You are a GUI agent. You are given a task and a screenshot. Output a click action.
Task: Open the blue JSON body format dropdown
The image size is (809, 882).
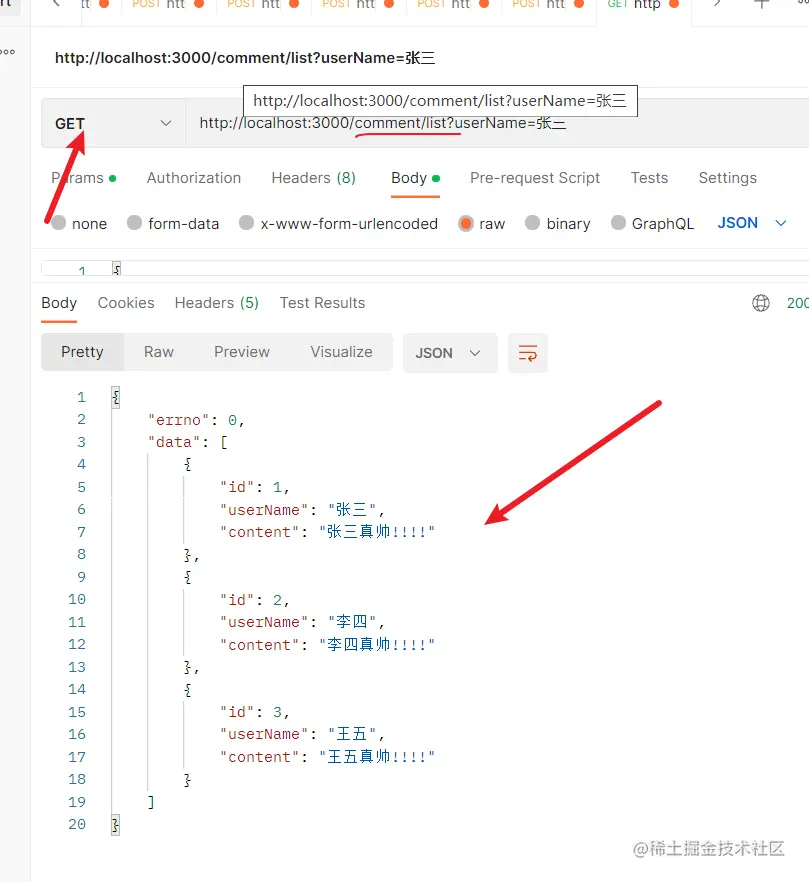point(752,223)
